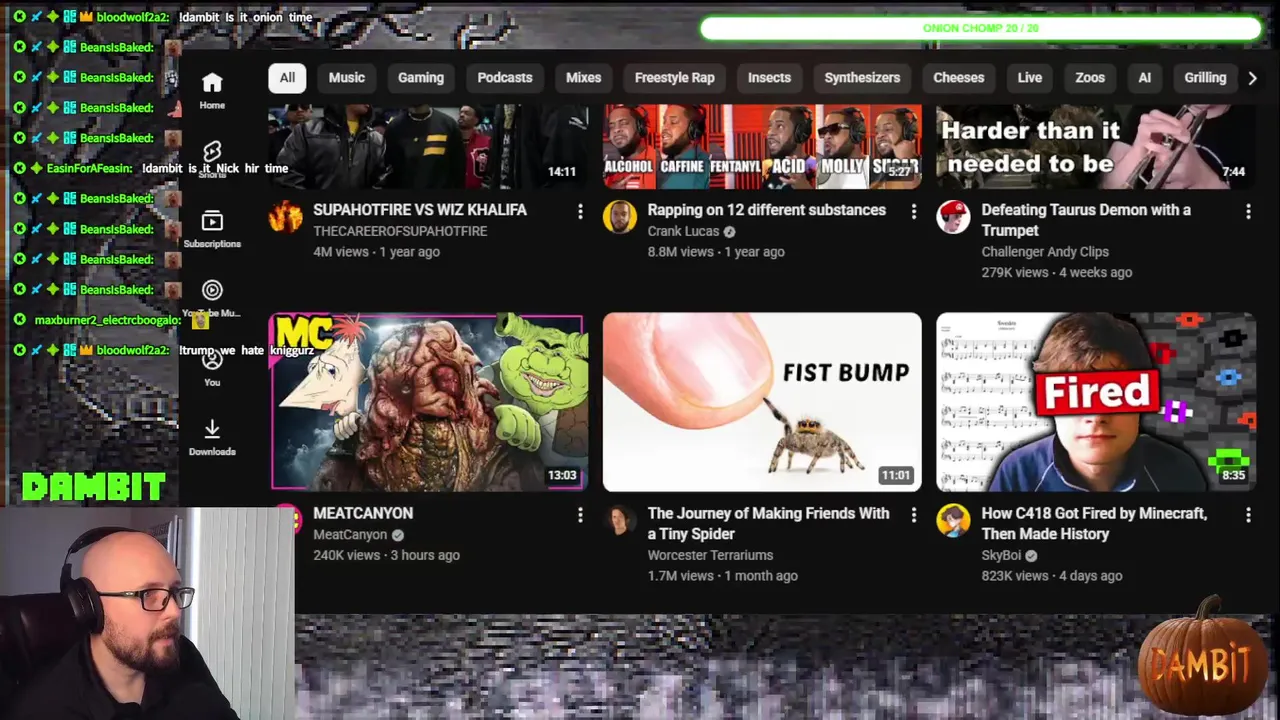Select the Mixes category chip
1280x720 pixels.
583,78
